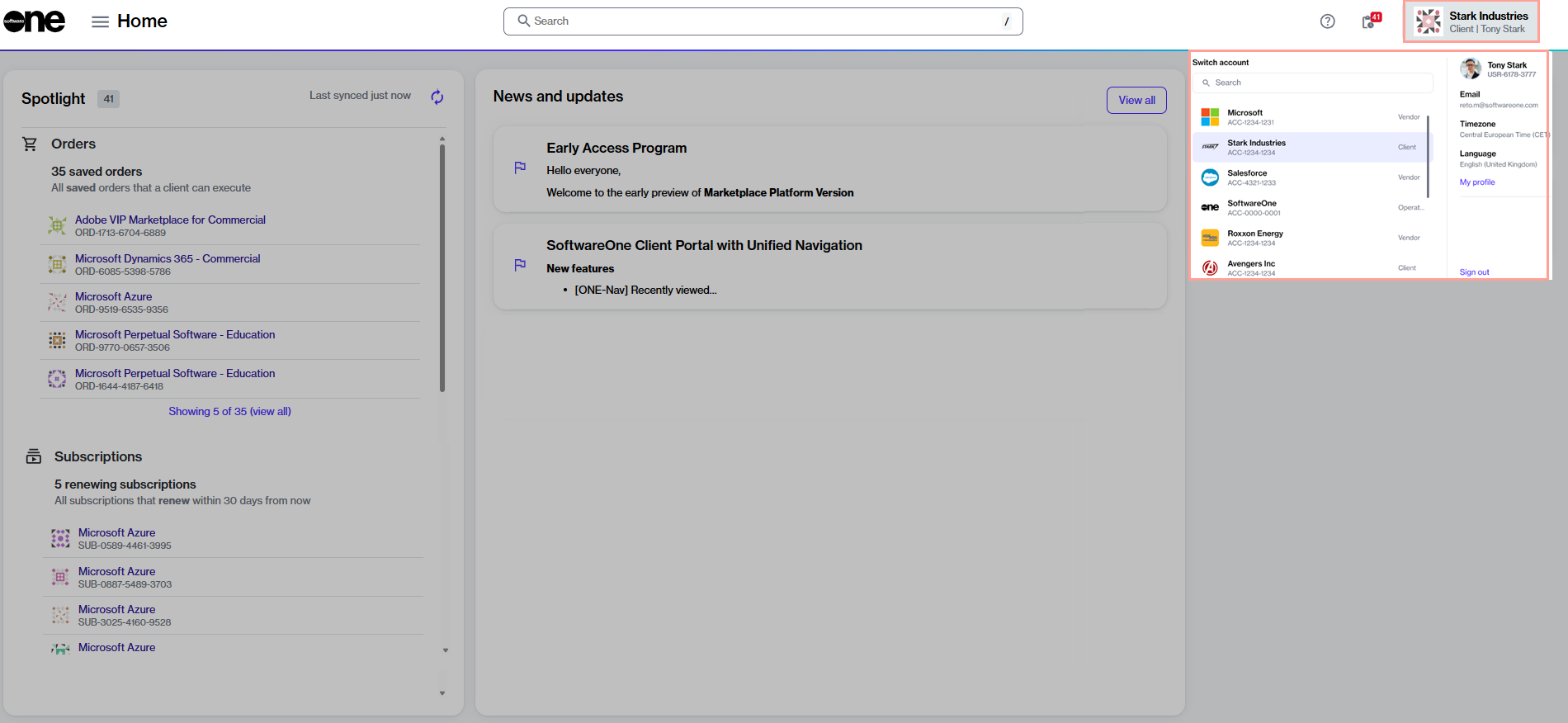Open Adobe VIP Marketplace for Commercial order

click(x=170, y=220)
